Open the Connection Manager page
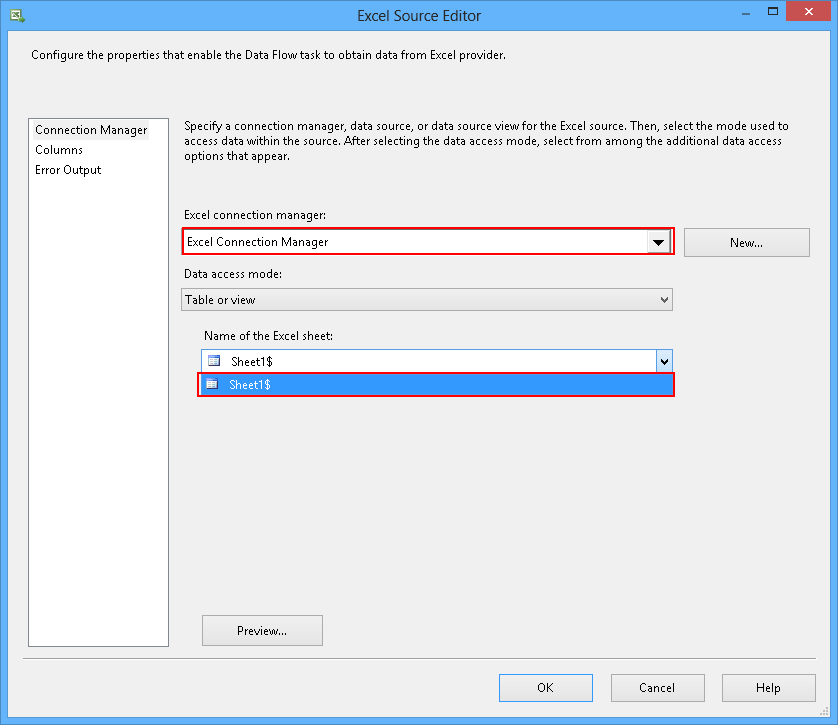838x725 pixels. point(91,130)
